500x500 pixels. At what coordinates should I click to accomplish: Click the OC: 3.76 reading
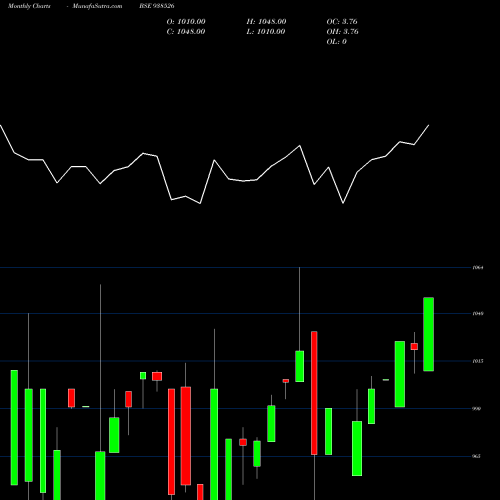(342, 22)
